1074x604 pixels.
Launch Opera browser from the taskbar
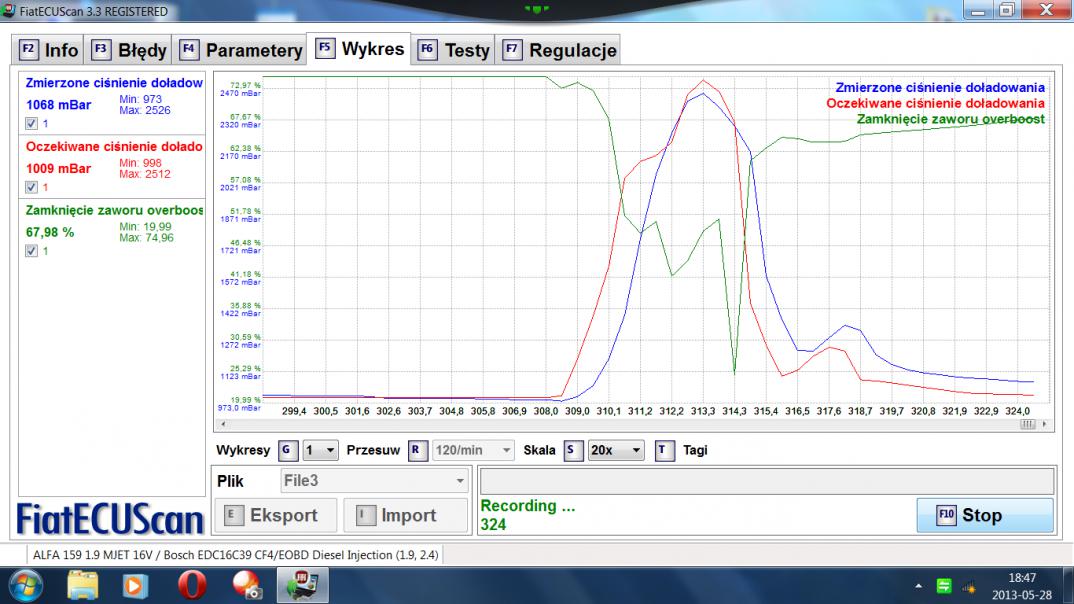point(192,586)
